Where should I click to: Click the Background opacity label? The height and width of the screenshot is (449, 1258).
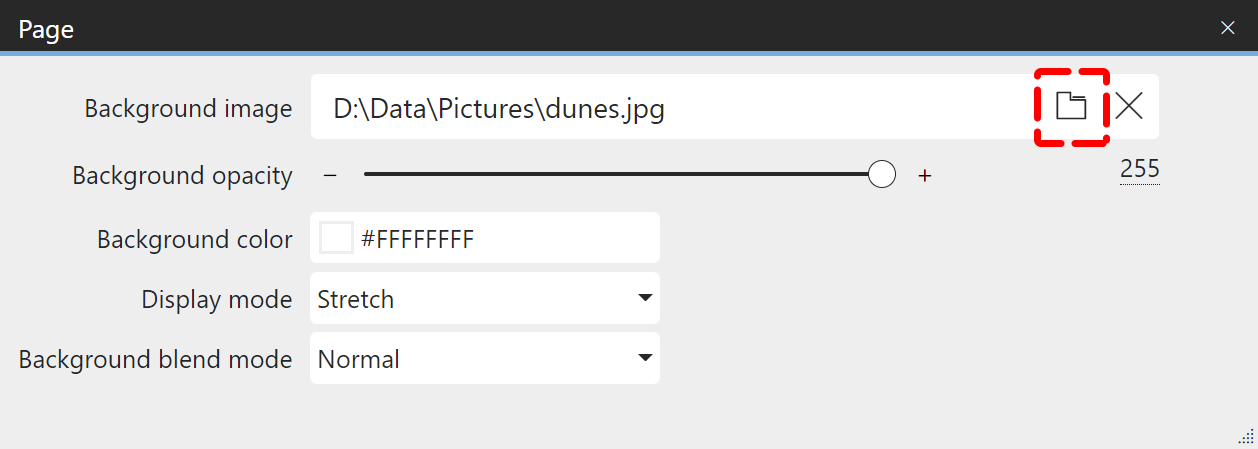point(182,176)
